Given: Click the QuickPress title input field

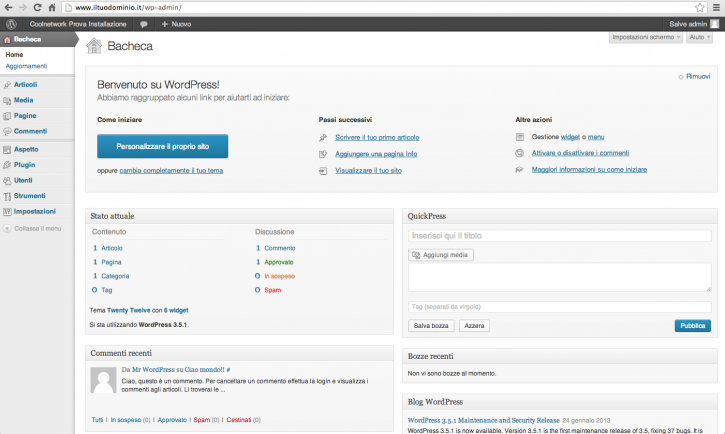Looking at the screenshot, I should tap(559, 236).
